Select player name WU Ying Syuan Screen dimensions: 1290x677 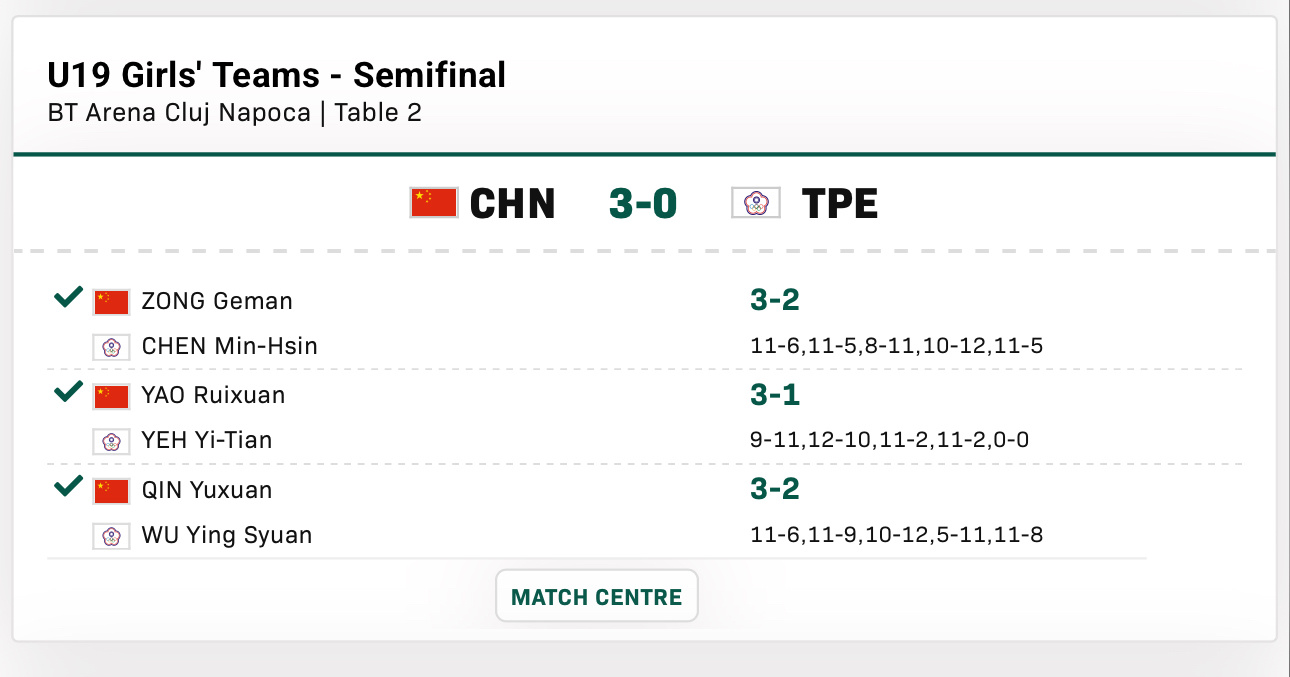pos(227,536)
